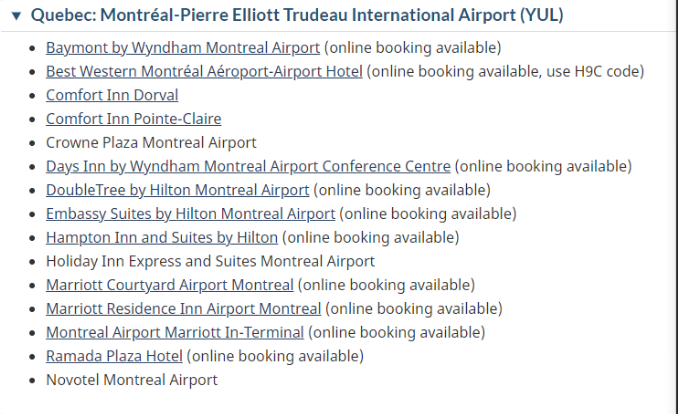Follow DoubleTree by Hilton Montreal Airport link
Viewport: 678px width, 414px height.
tap(177, 190)
